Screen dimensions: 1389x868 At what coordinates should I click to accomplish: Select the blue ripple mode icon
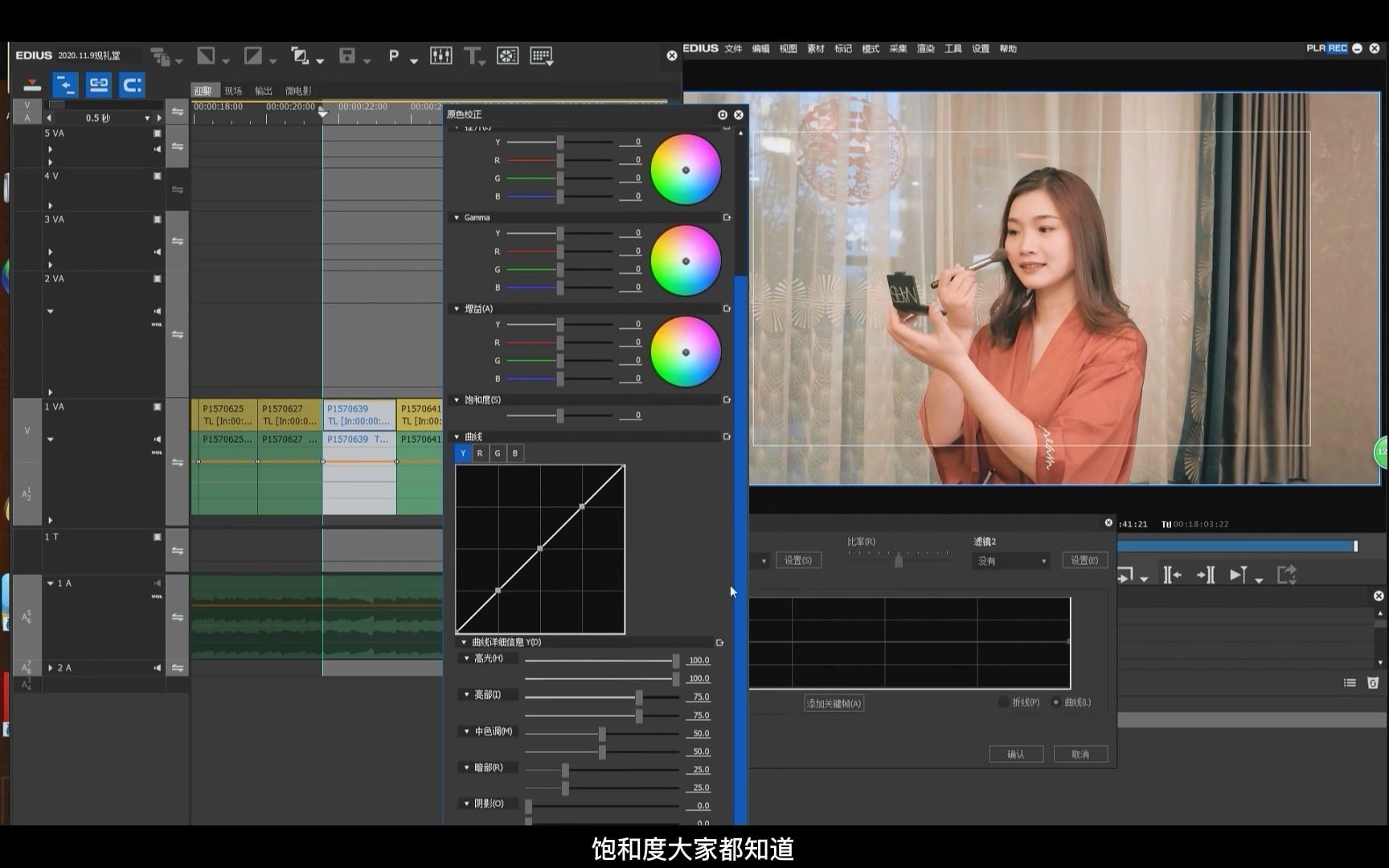pos(66,84)
